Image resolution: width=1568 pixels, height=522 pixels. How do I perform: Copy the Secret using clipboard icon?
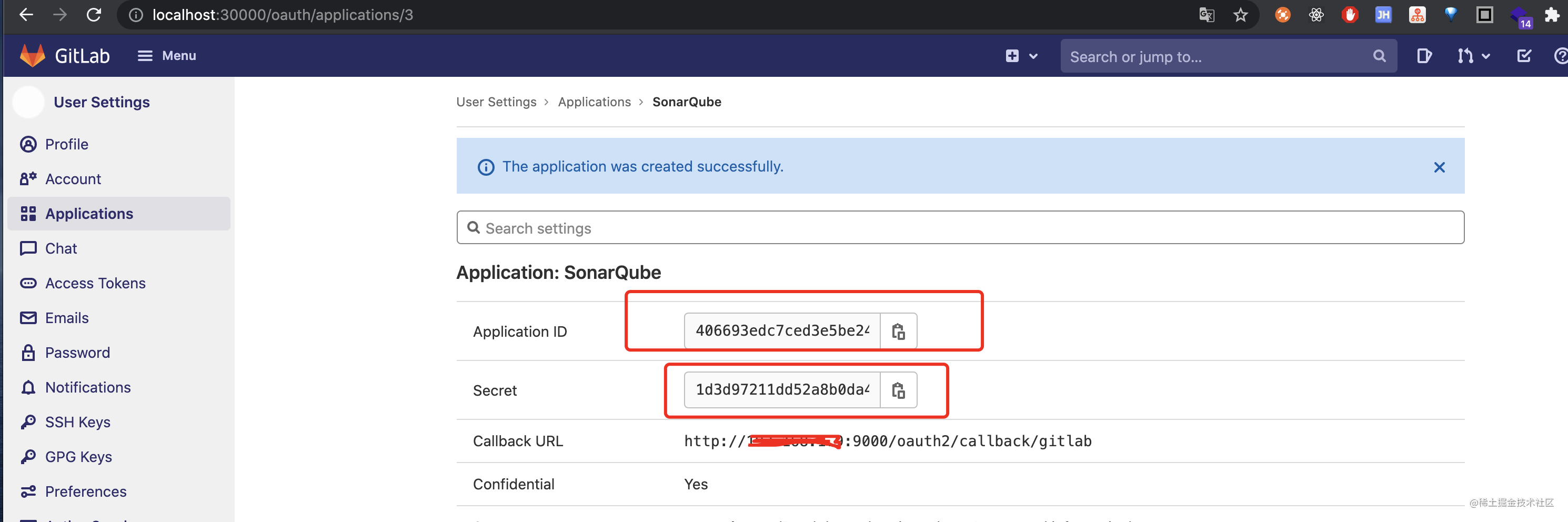(899, 390)
